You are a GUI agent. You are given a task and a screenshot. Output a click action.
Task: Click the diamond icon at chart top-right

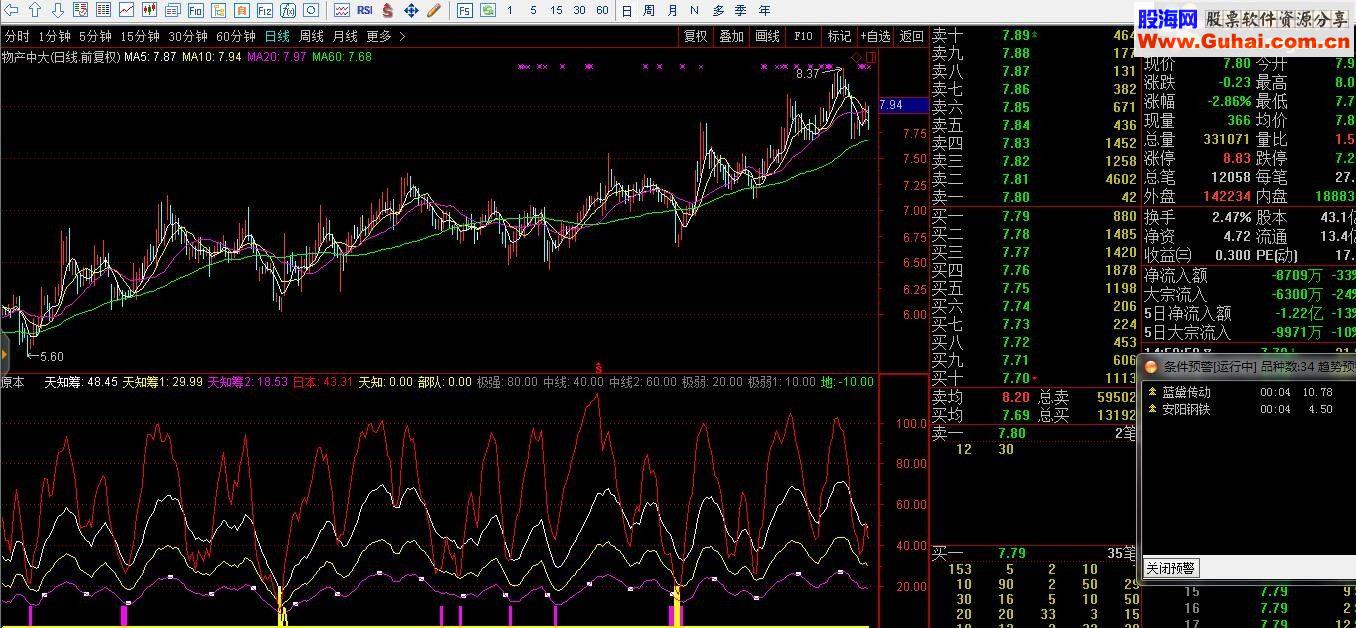[858, 58]
